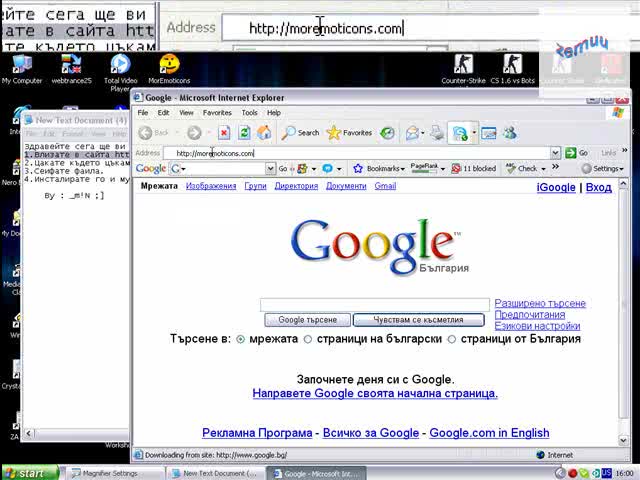The width and height of the screenshot is (640, 480).
Task: Open Разширено търсене link
Action: [x=540, y=303]
